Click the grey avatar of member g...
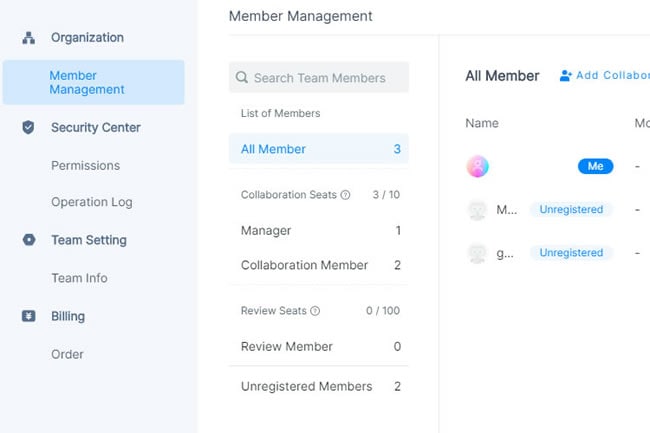 477,253
